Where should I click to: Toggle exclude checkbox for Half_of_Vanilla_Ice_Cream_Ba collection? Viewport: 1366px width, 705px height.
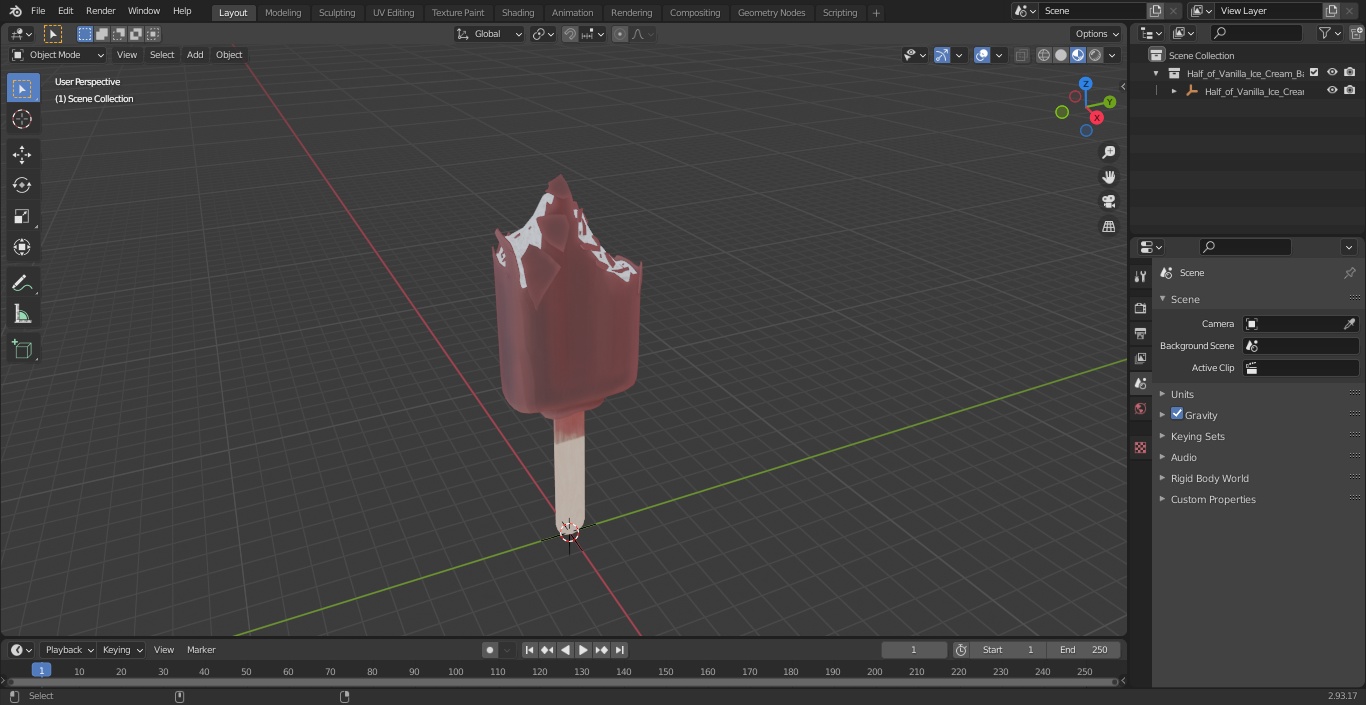[x=1314, y=73]
